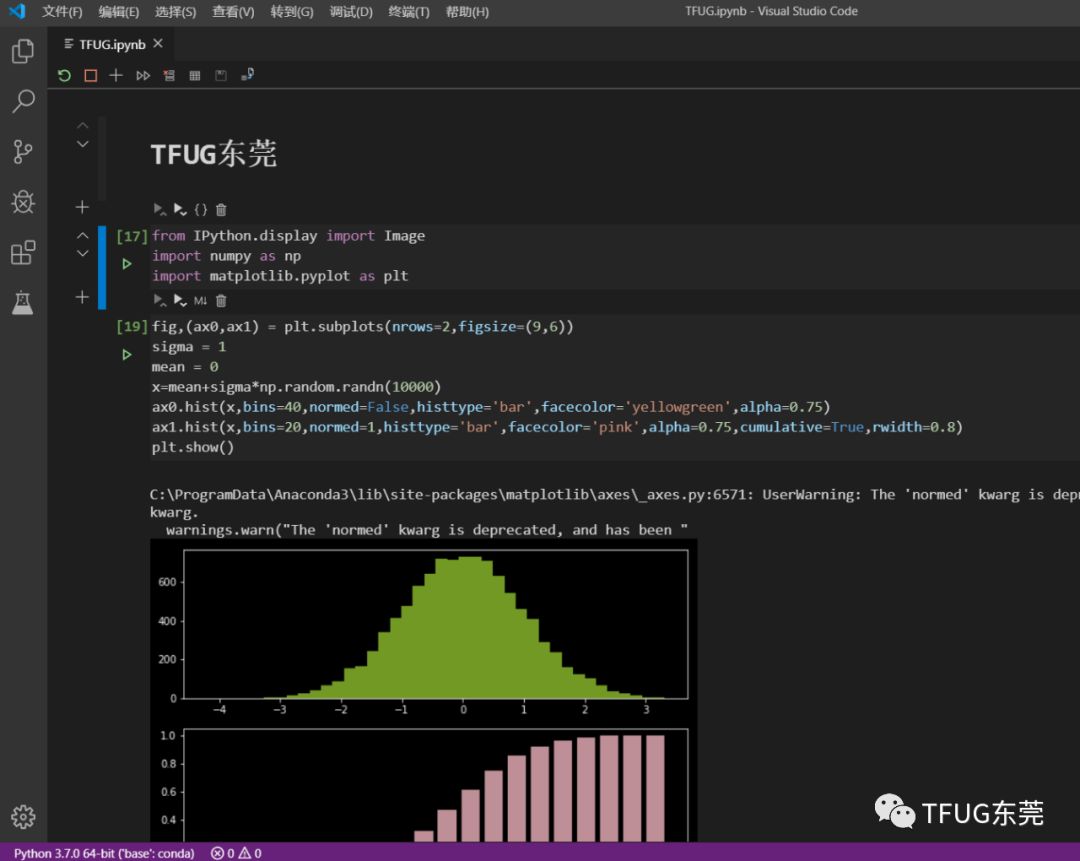The width and height of the screenshot is (1080, 861).
Task: Delete the TFUG东莞 markdown cell with the trash icon
Action: tap(221, 209)
